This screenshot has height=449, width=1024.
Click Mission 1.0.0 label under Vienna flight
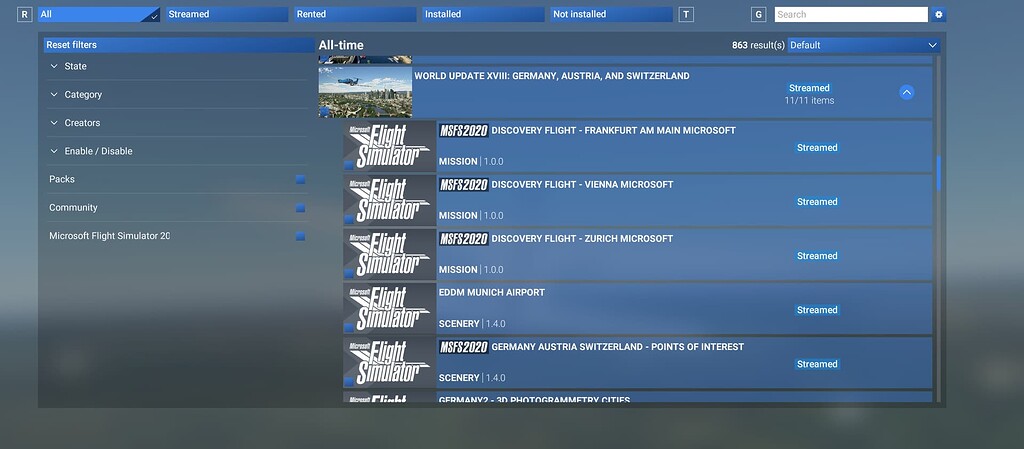tap(471, 215)
